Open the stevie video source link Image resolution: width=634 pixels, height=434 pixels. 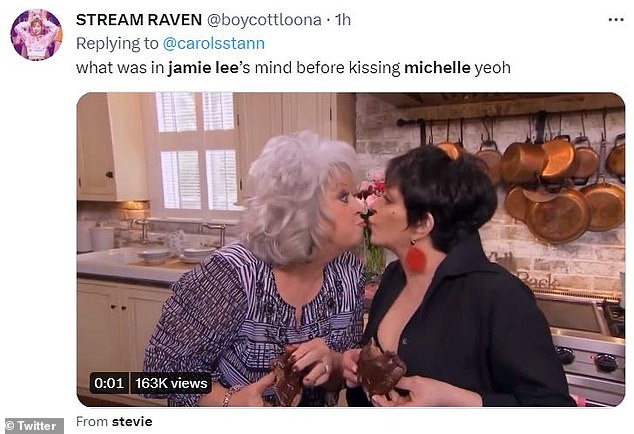coord(132,421)
